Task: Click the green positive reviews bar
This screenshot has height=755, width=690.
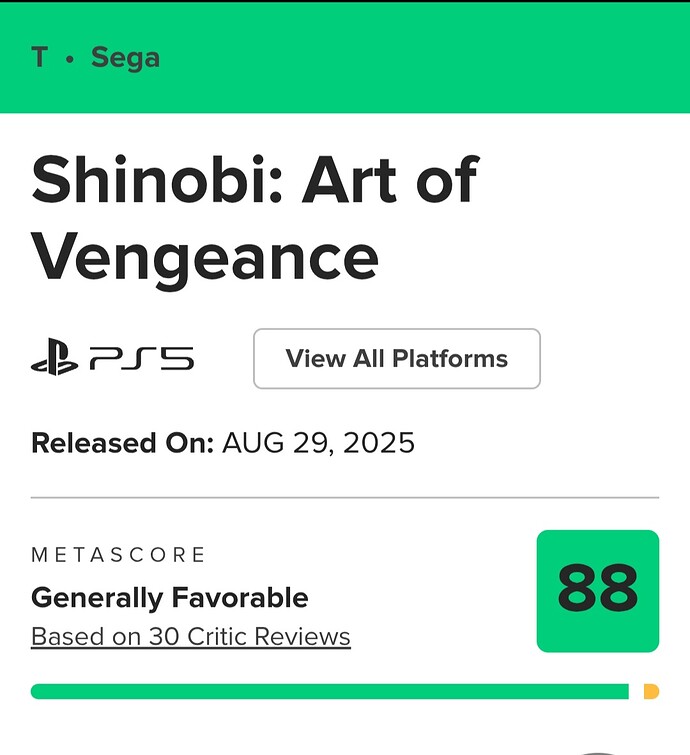Action: tap(330, 691)
